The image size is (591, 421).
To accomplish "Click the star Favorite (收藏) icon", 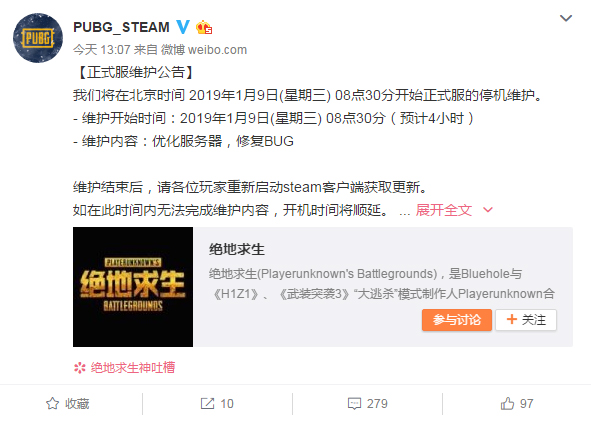I will 52,404.
